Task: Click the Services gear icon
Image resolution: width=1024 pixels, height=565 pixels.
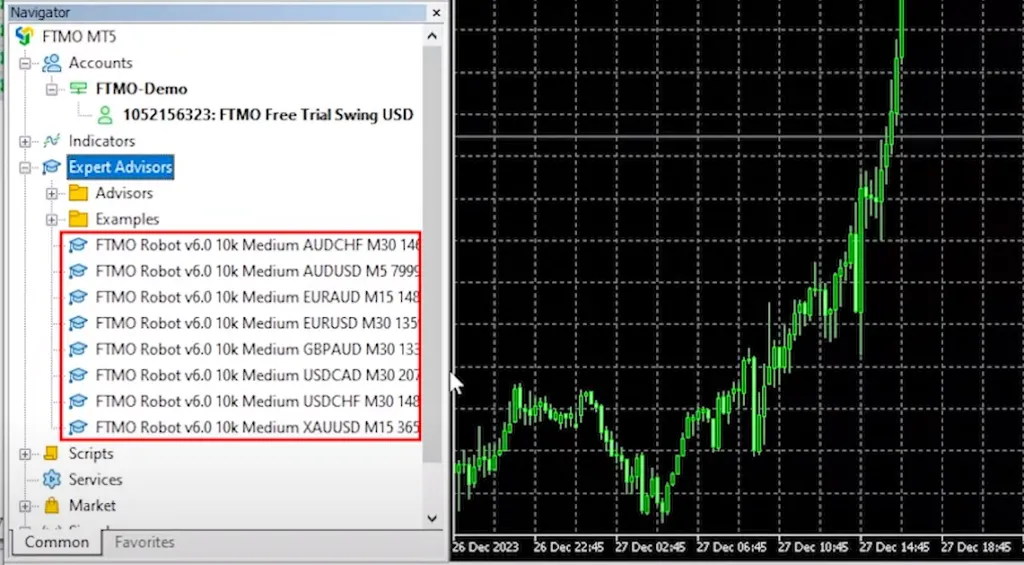Action: (52, 479)
